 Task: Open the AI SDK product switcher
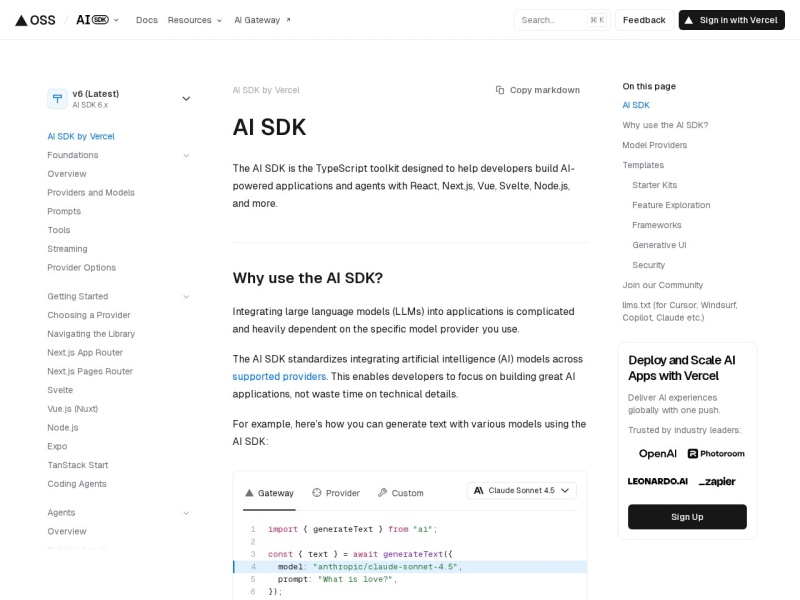pyautogui.click(x=97, y=20)
